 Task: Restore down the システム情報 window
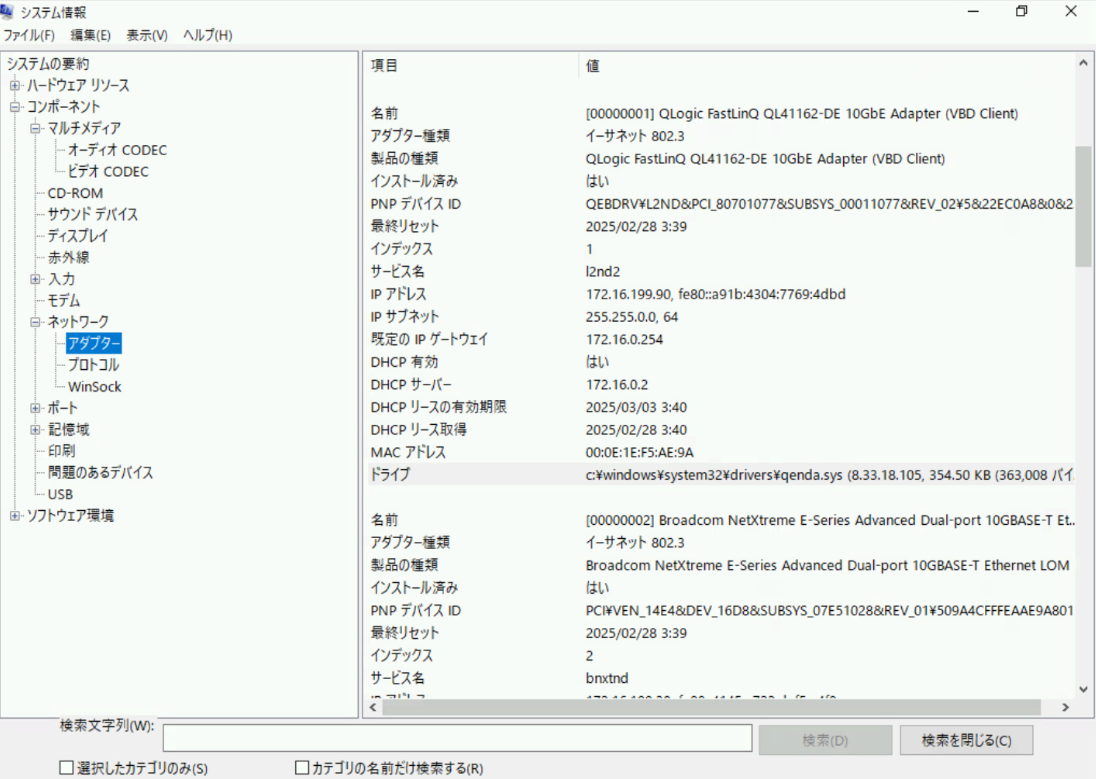coord(1021,11)
